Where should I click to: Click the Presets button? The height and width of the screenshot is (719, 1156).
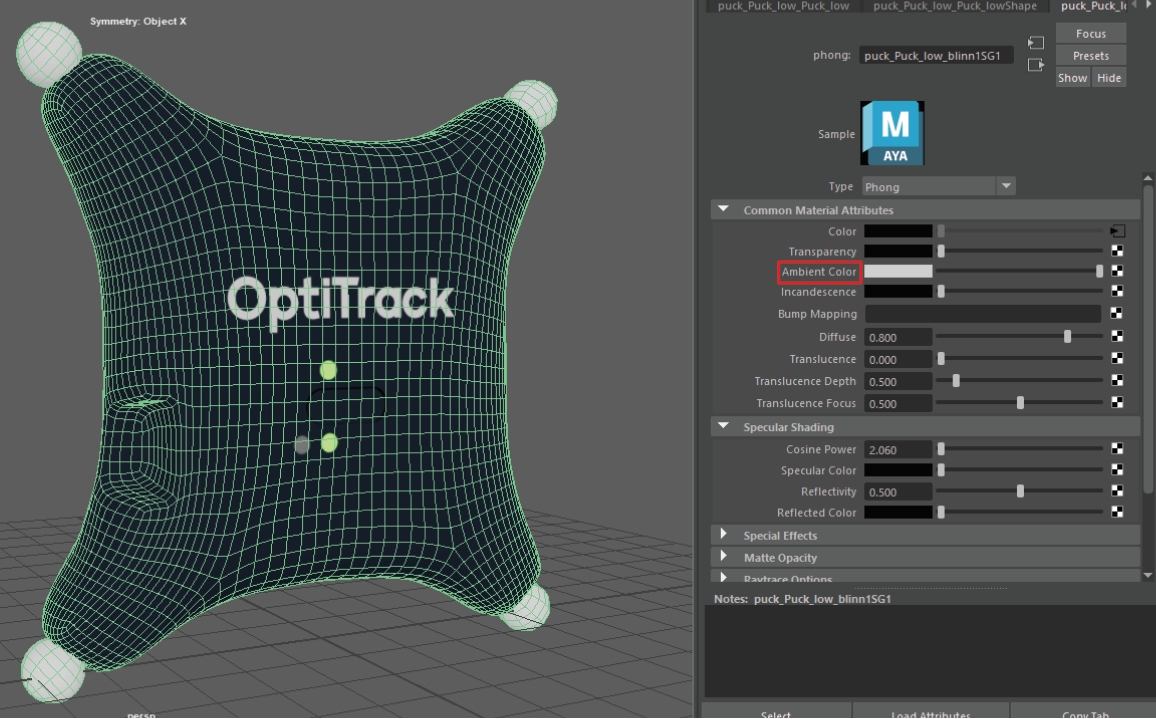[x=1090, y=56]
